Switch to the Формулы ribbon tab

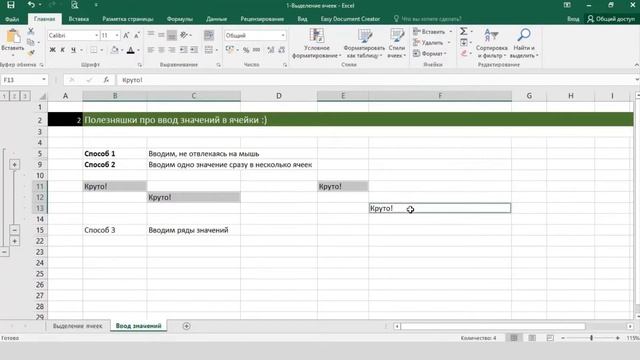click(x=180, y=19)
